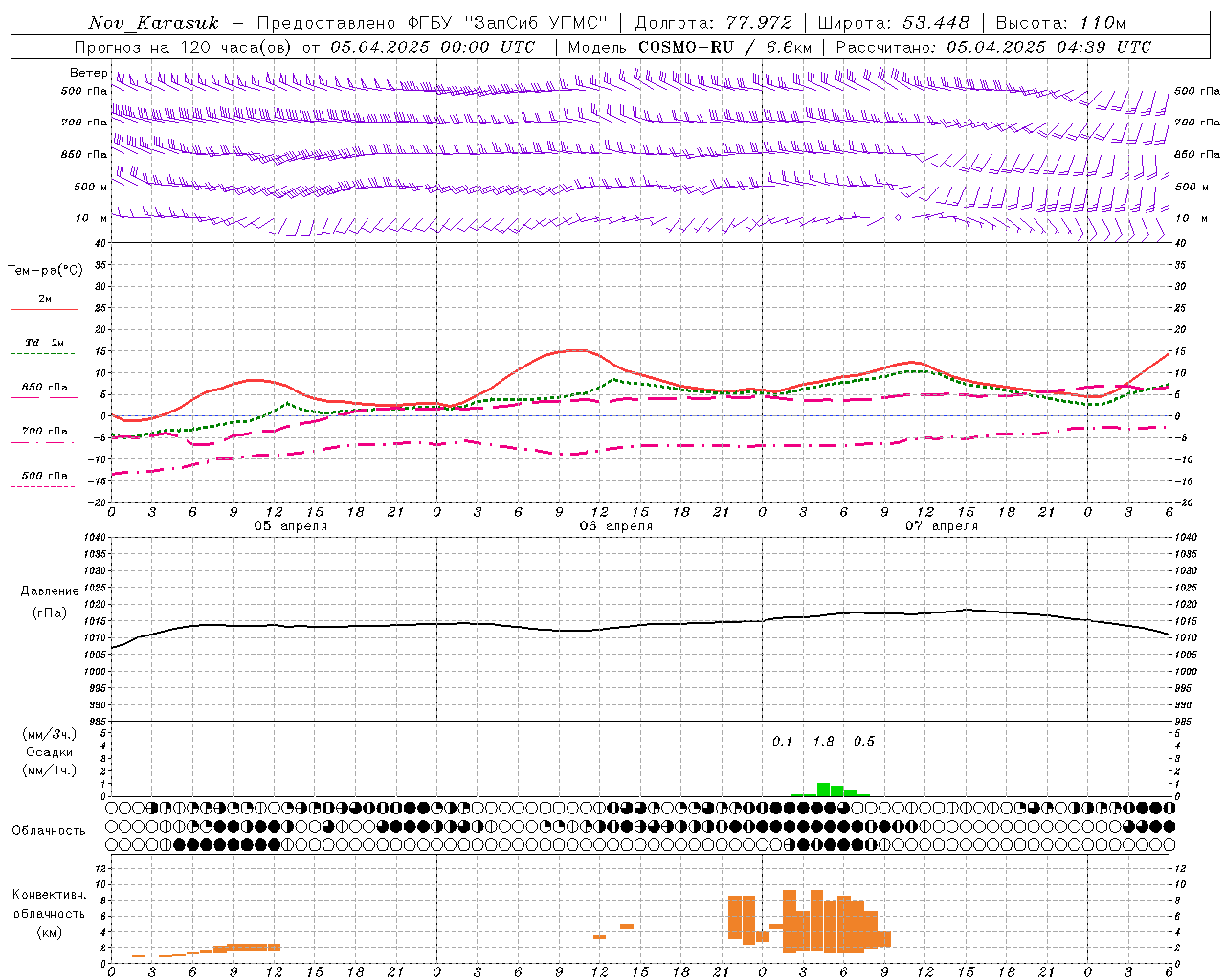Click the 'Ветер' wind section label
Image resolution: width=1225 pixels, height=980 pixels.
[89, 73]
